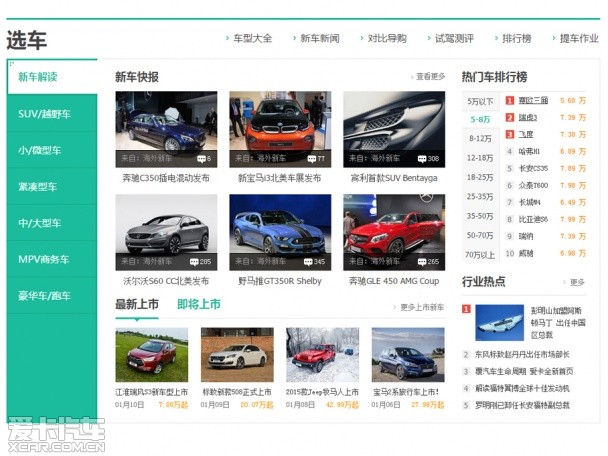This screenshot has width=608, height=456.
Task: Open rank 9 car 瑞纳
Action: pyautogui.click(x=526, y=236)
